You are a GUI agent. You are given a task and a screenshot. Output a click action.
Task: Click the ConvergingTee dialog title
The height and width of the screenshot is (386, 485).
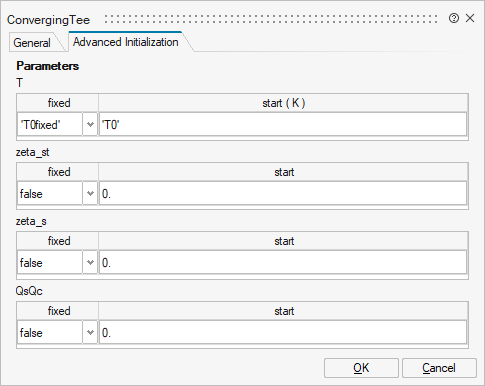(48, 20)
